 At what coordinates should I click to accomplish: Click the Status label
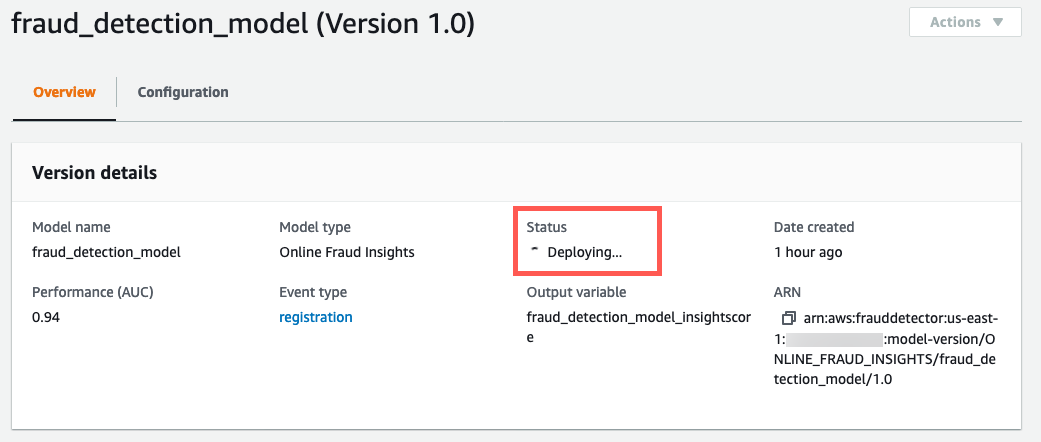(546, 227)
